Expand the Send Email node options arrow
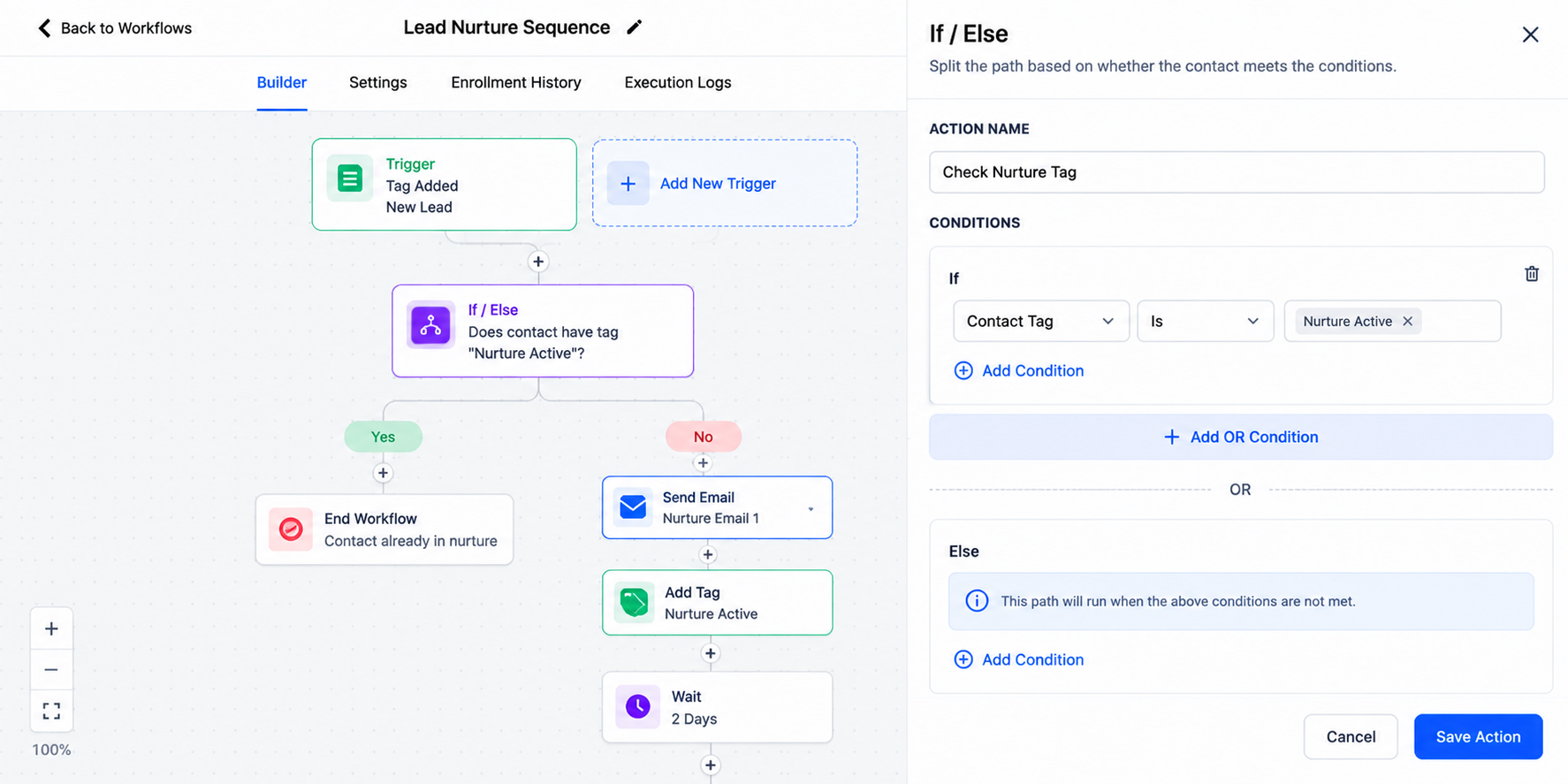 811,509
